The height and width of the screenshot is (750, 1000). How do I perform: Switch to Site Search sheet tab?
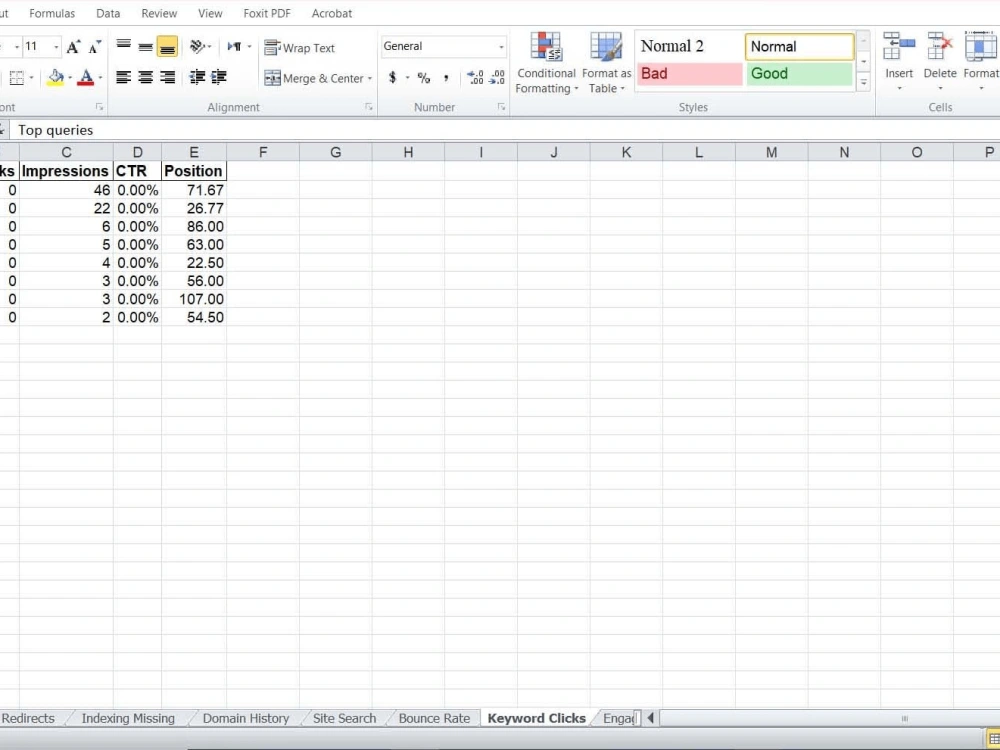click(x=344, y=718)
